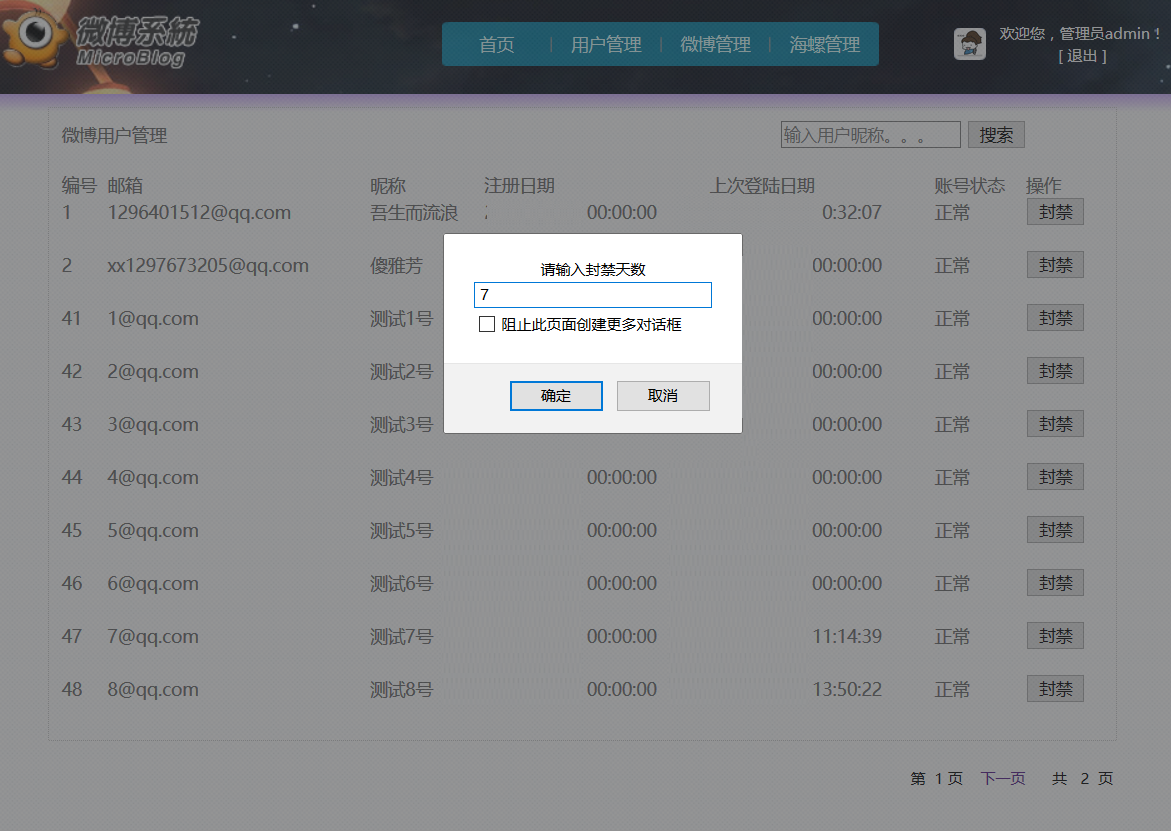Focus the user nickname search field
Image resolution: width=1171 pixels, height=831 pixels.
(x=871, y=135)
